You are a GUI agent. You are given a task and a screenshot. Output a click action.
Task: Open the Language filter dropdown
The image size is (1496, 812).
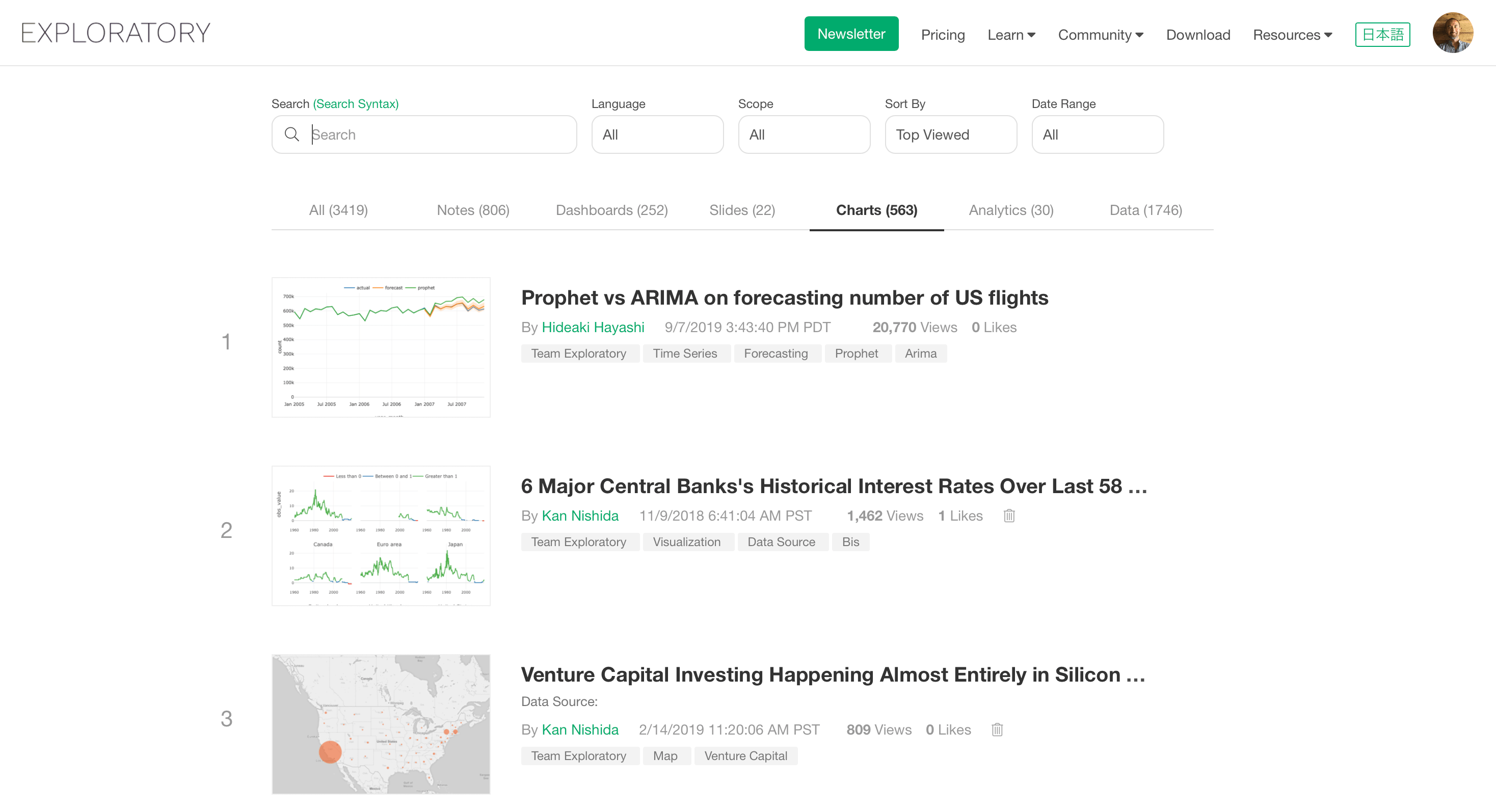point(657,134)
